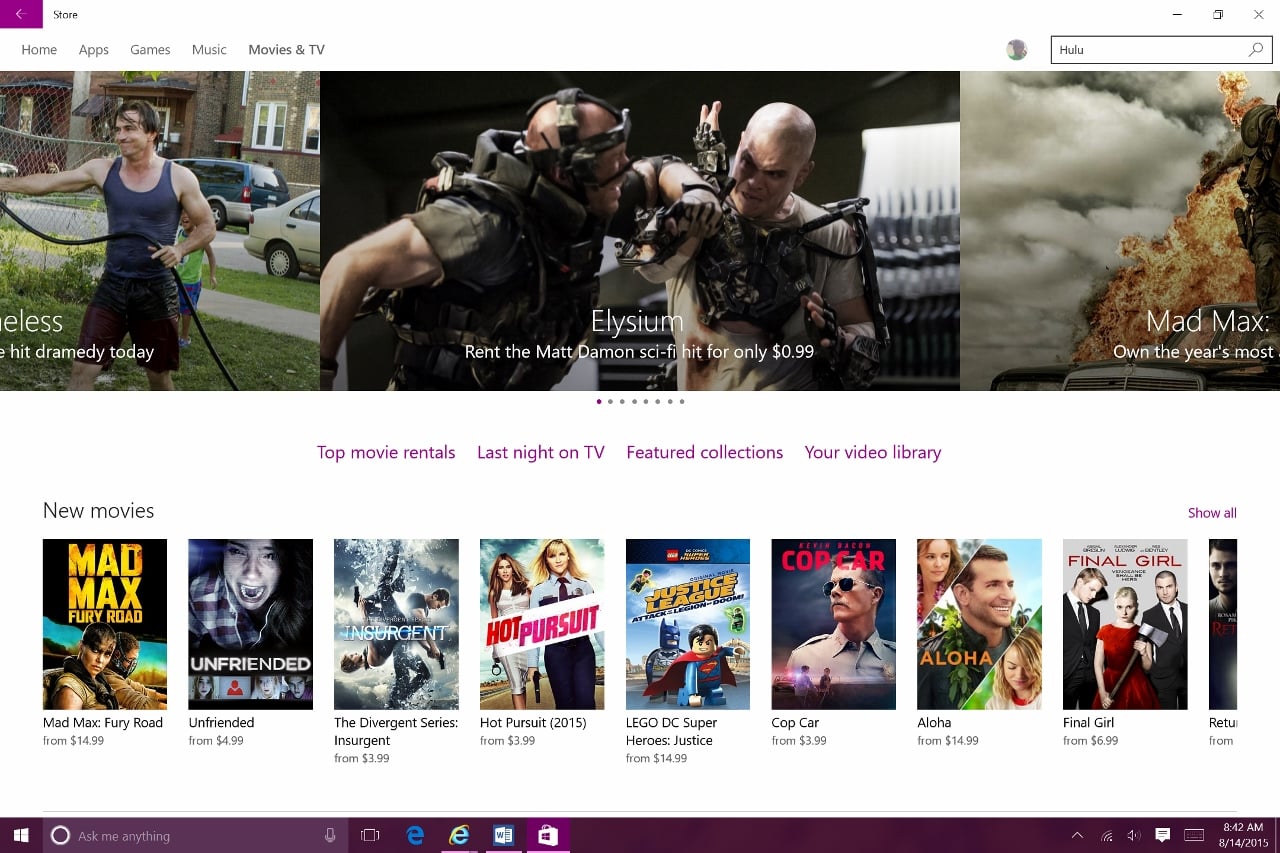This screenshot has width=1280, height=853.
Task: Open Word from the taskbar
Action: (503, 835)
